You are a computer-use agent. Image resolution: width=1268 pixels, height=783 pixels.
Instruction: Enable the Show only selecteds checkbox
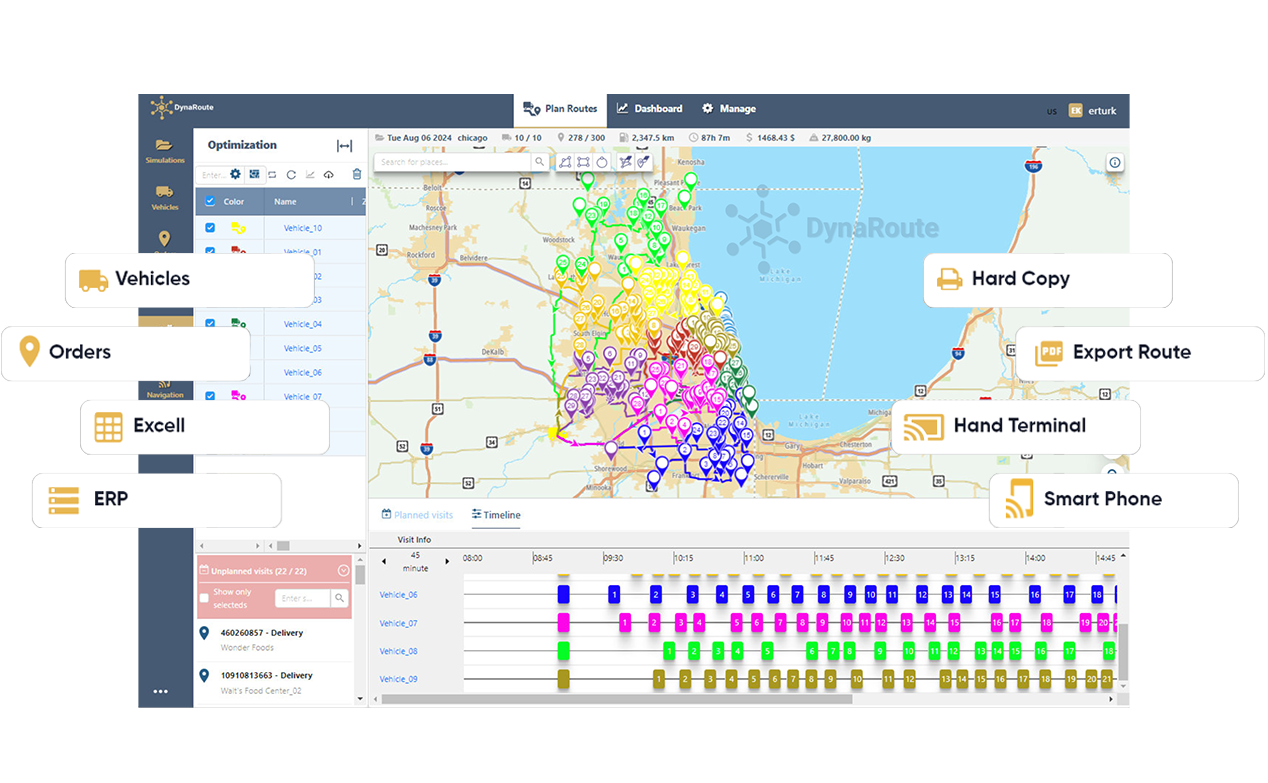tap(204, 599)
